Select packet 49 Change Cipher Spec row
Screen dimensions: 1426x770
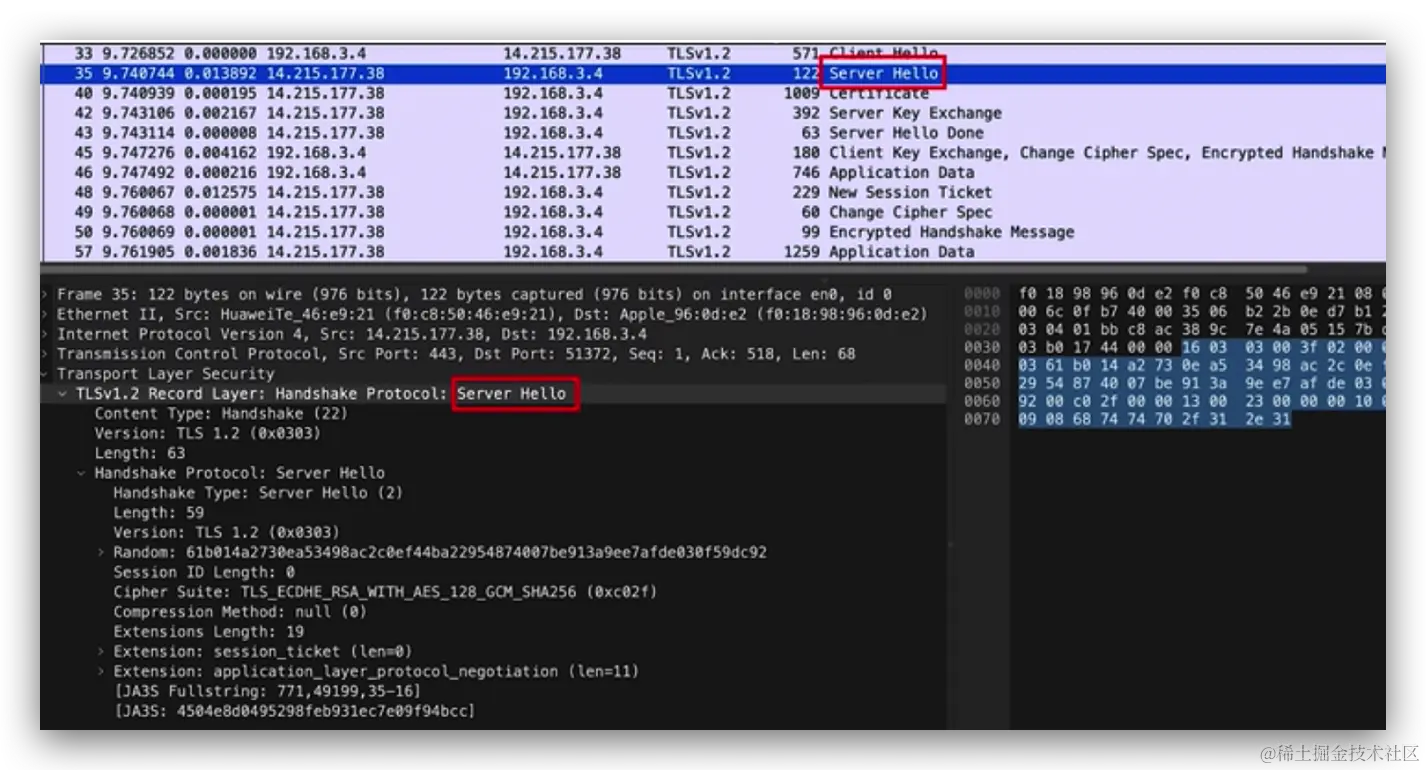pyautogui.click(x=713, y=212)
